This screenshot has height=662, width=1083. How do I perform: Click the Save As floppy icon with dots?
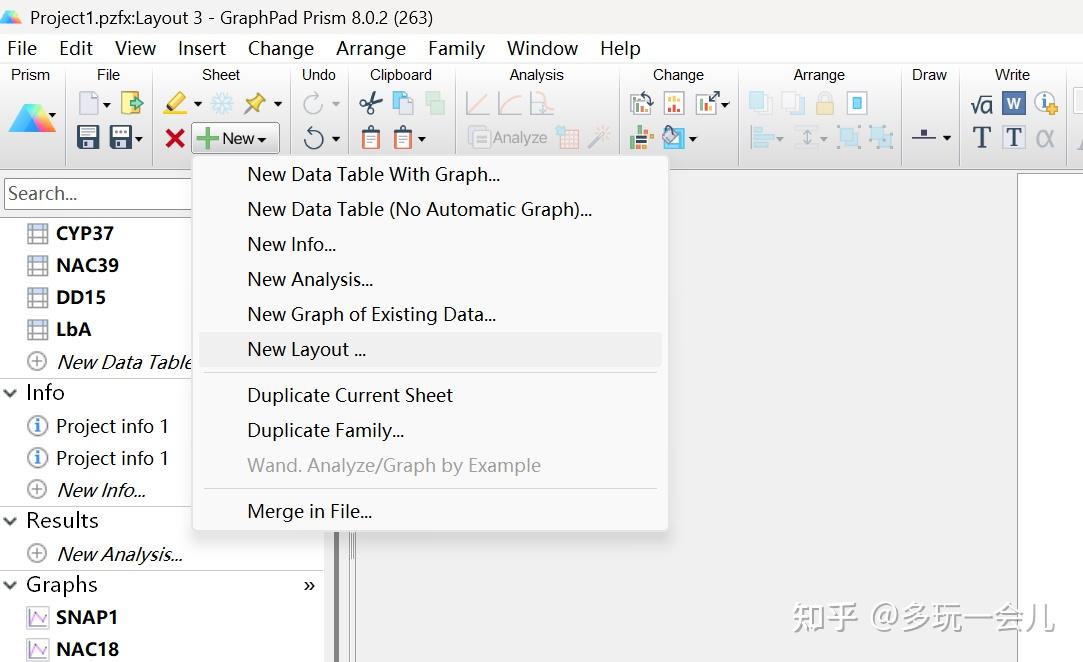coord(121,138)
